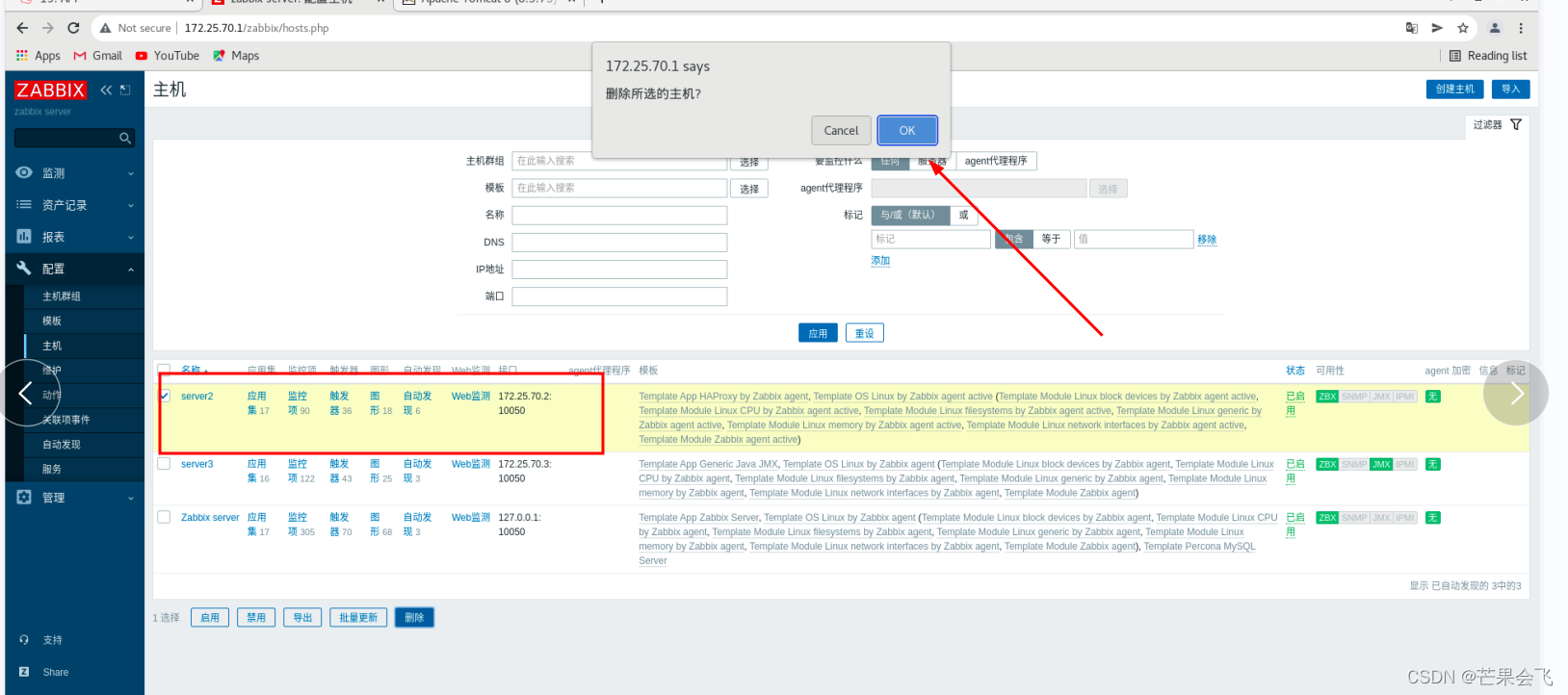Screen dimensions: 1568x695
Task: Expand the 报表 menu
Action: click(x=75, y=237)
